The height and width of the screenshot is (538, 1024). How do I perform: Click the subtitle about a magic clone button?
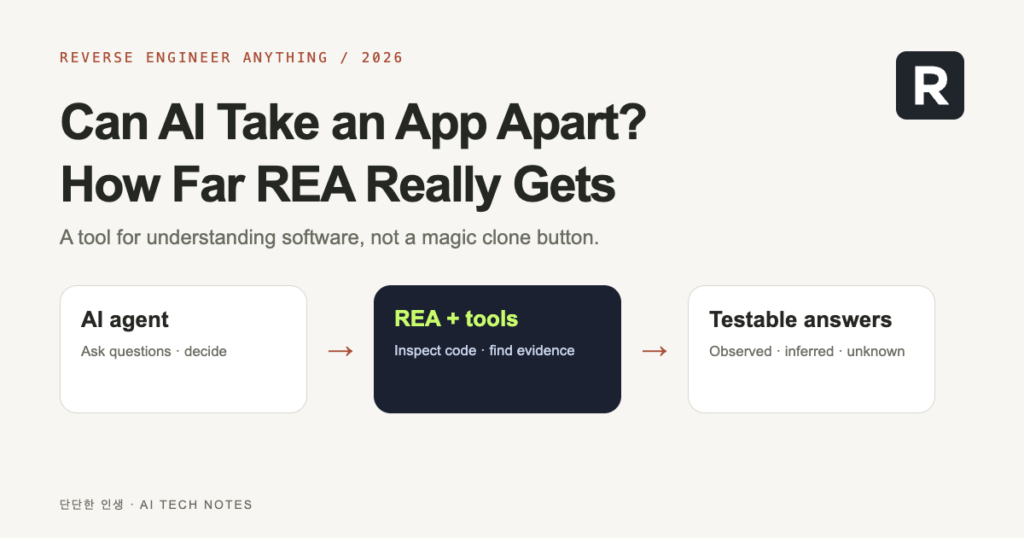[329, 237]
